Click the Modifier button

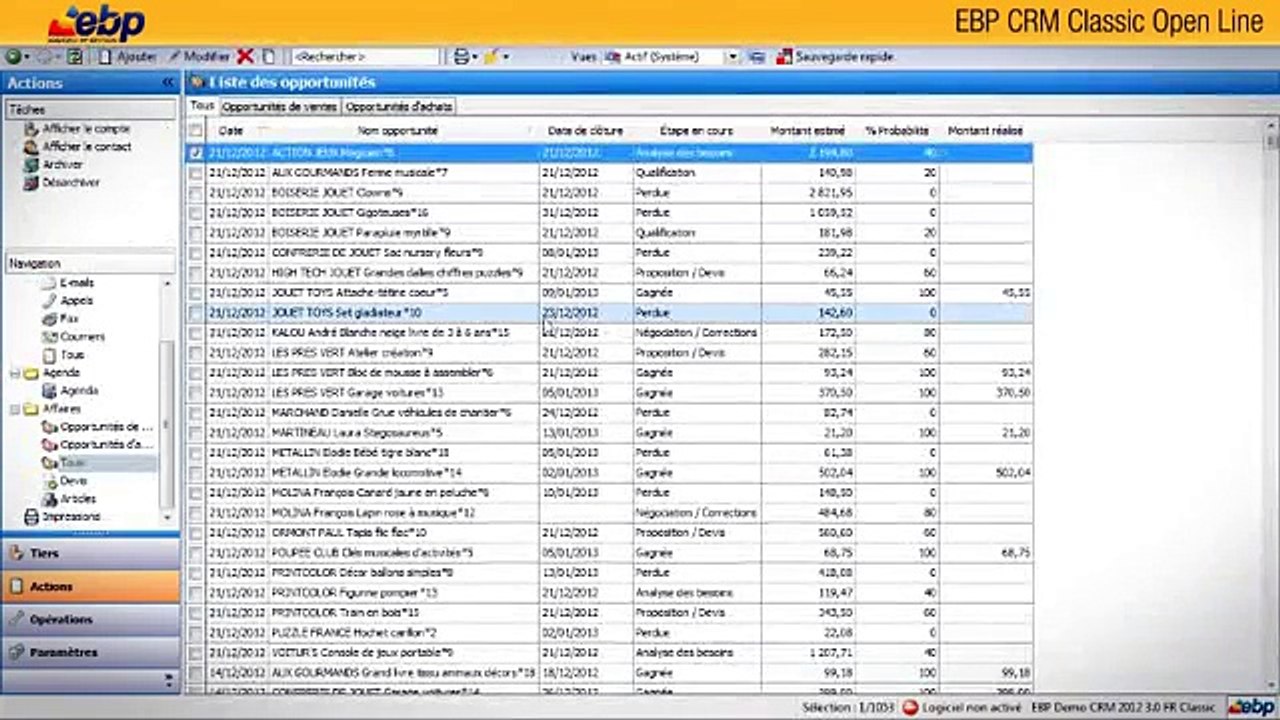[x=198, y=57]
